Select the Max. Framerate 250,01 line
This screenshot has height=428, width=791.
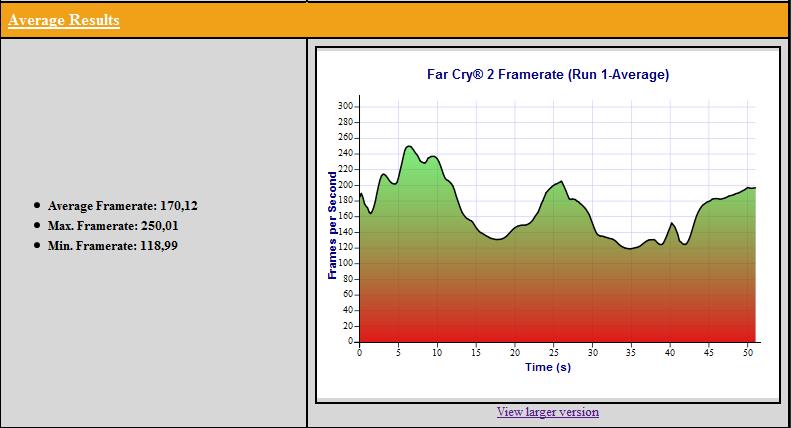[x=113, y=226]
